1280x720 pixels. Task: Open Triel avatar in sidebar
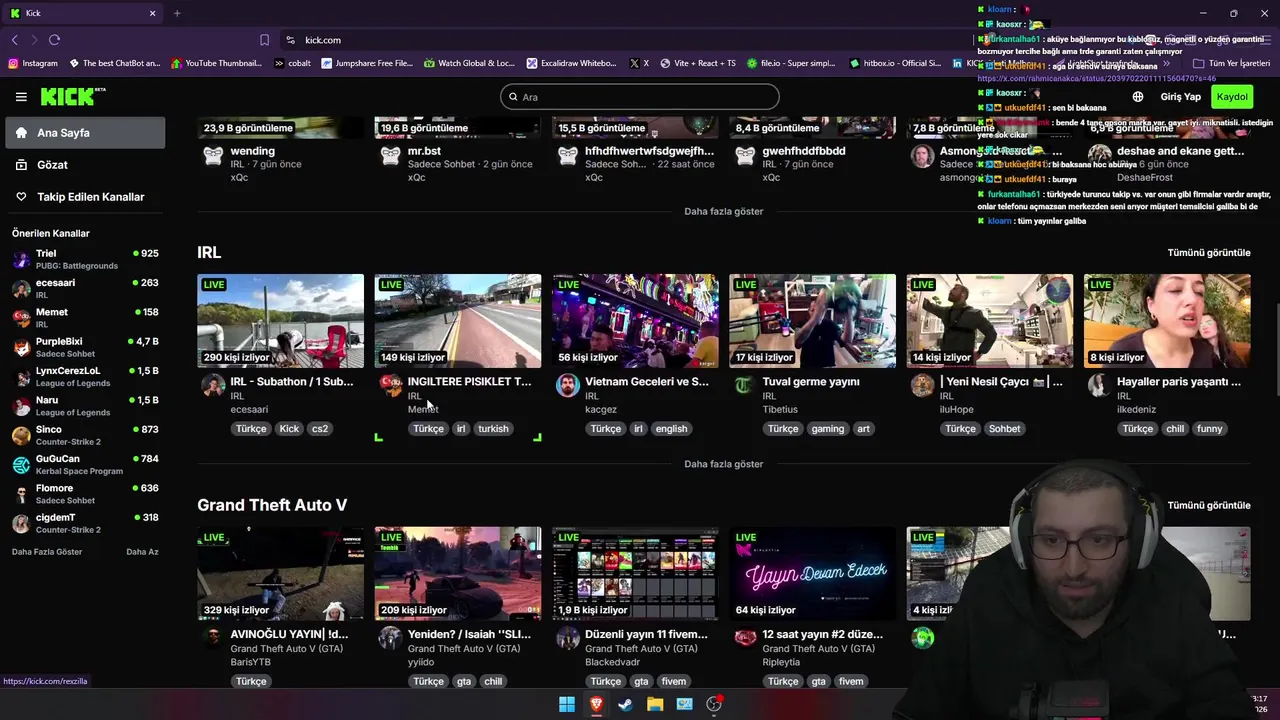coord(21,260)
